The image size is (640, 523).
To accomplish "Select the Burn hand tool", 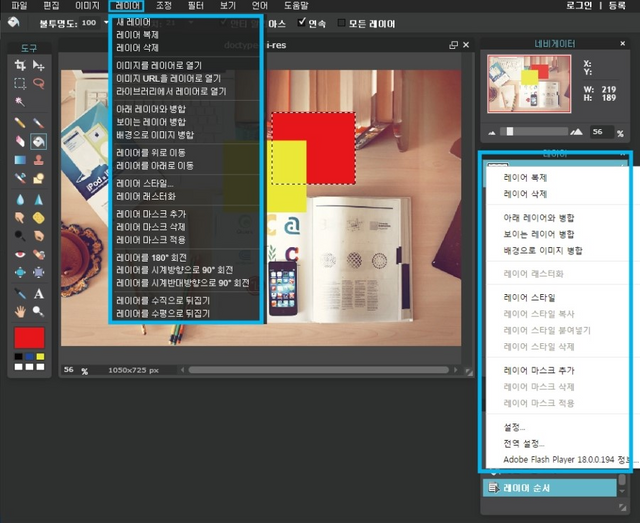I will pos(38,236).
